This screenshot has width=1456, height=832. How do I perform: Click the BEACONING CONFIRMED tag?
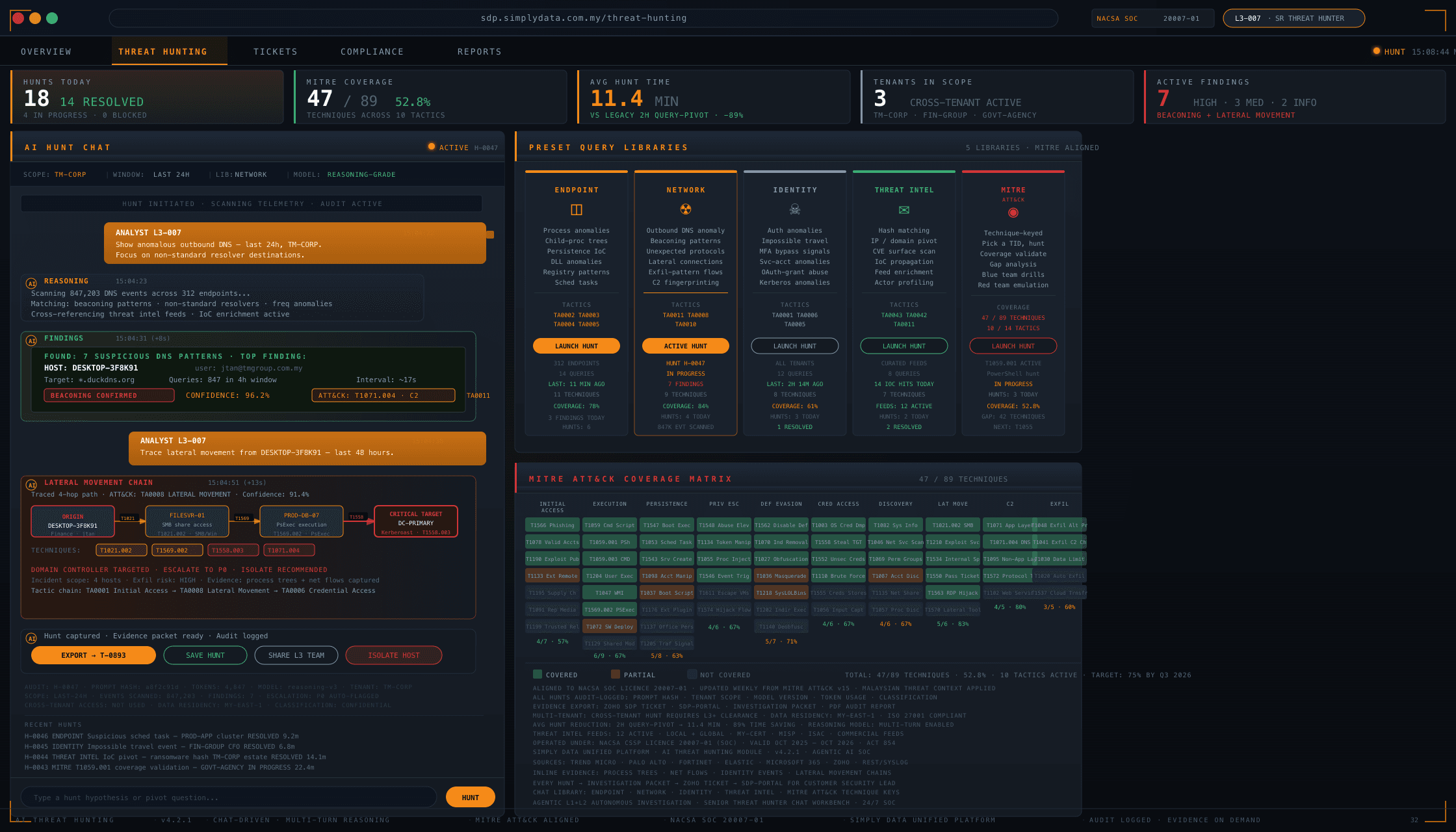109,395
